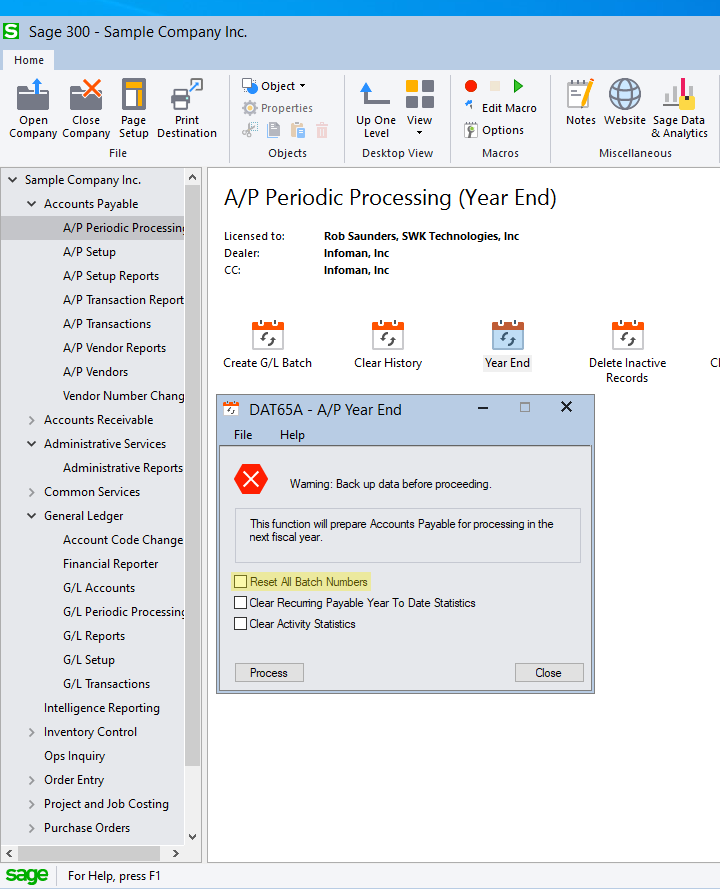
Task: Open G/L Accounts in tree
Action: (99, 588)
